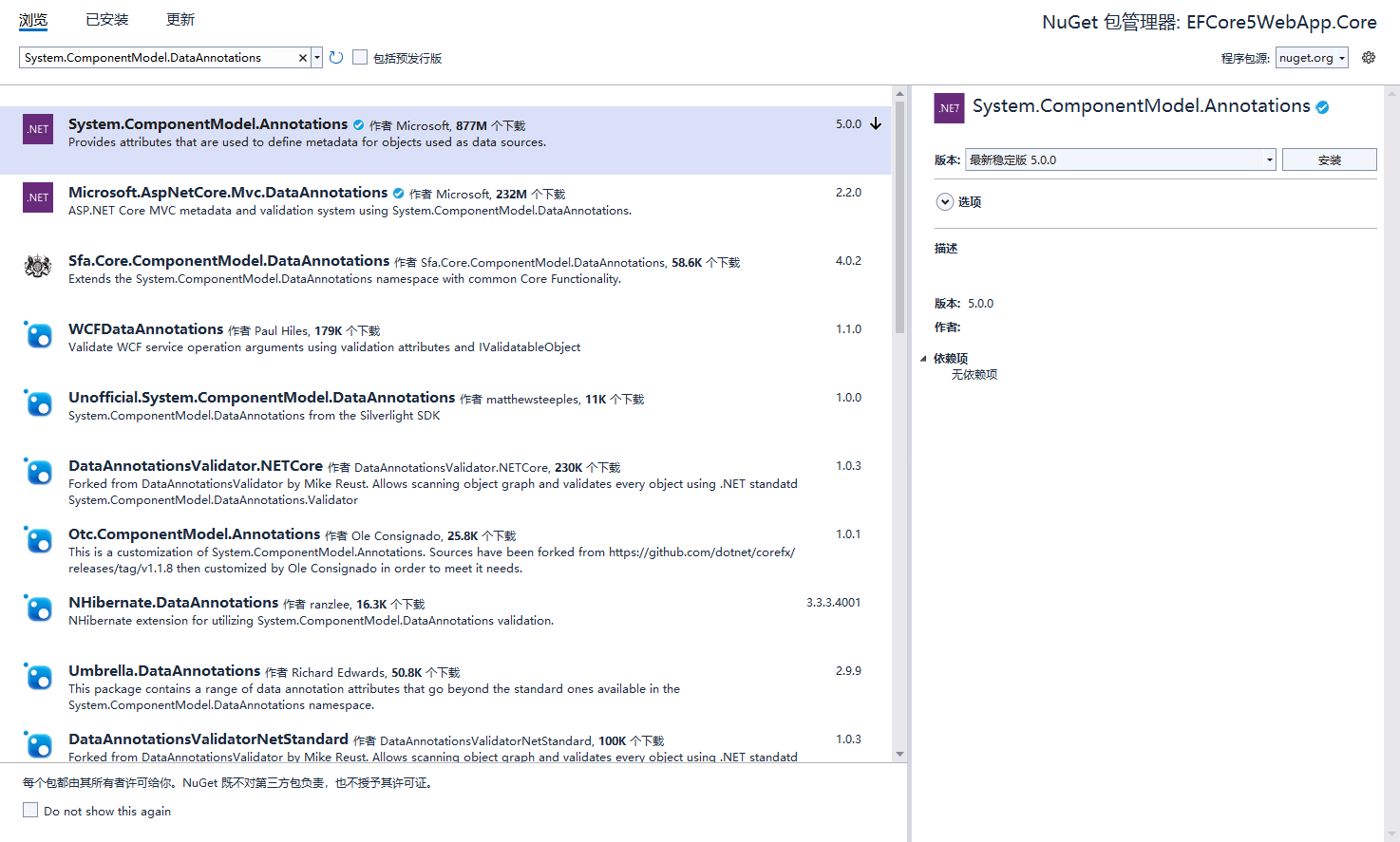This screenshot has width=1400, height=842.
Task: Click the package list scroll down arrow
Action: pos(899,755)
